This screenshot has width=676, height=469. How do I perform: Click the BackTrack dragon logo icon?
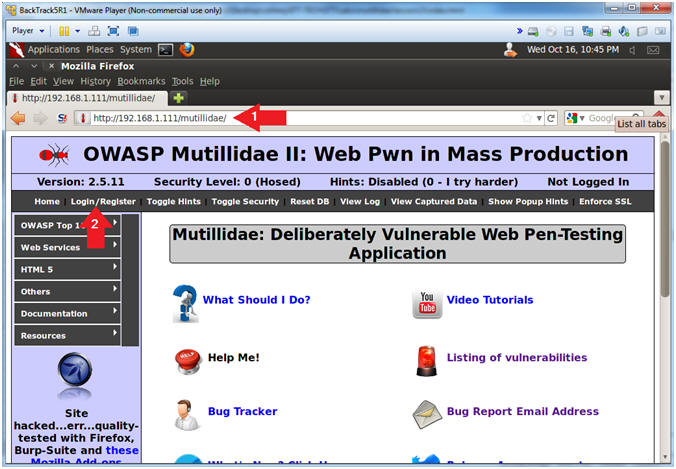pos(16,50)
